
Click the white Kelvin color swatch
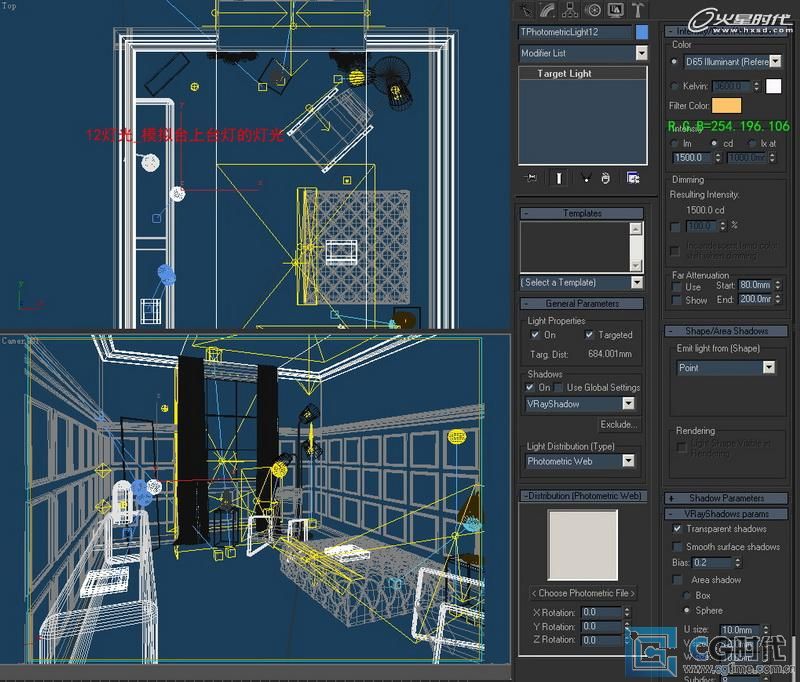773,86
